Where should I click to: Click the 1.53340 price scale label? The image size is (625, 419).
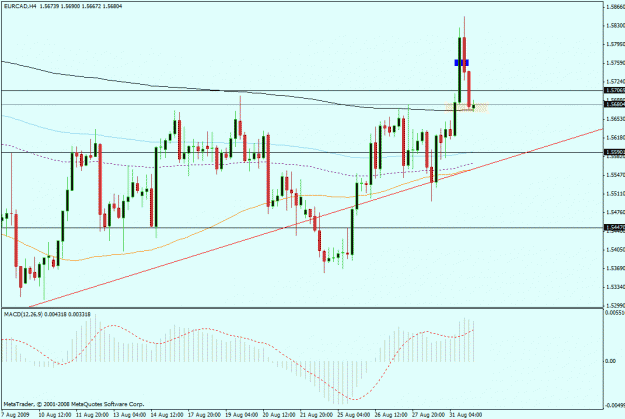tap(615, 287)
